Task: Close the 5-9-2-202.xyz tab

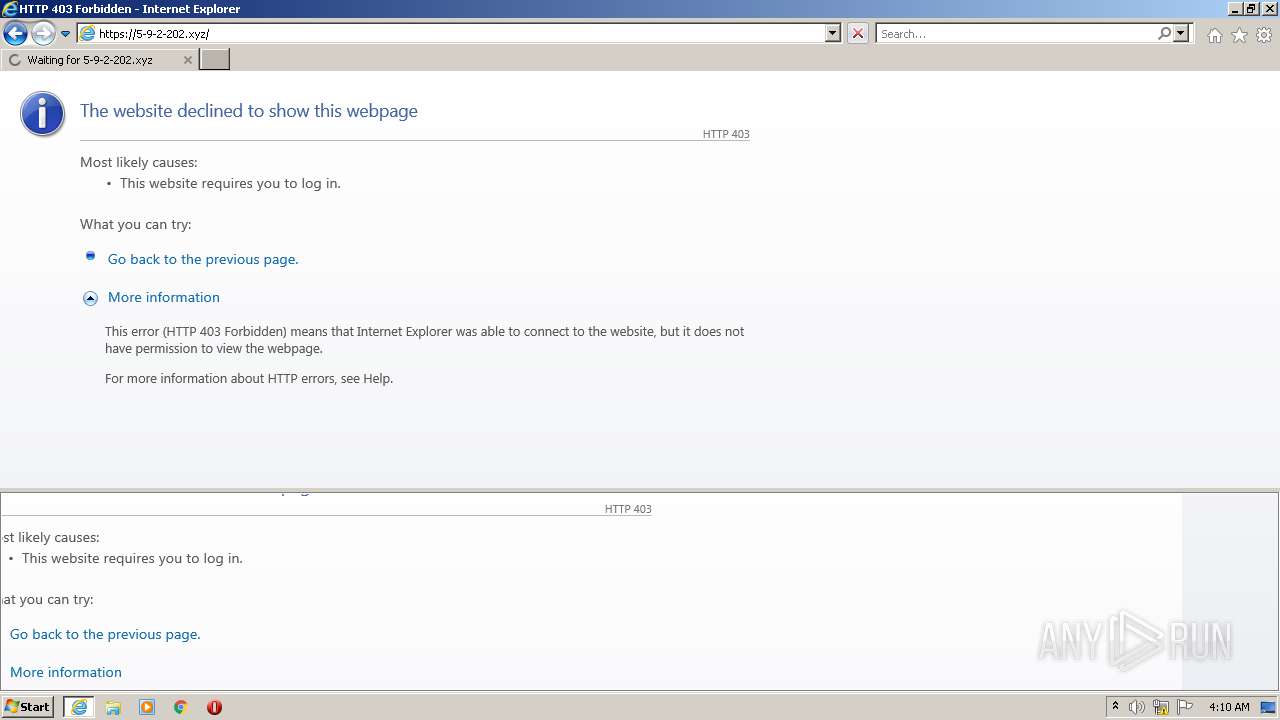Action: [187, 60]
